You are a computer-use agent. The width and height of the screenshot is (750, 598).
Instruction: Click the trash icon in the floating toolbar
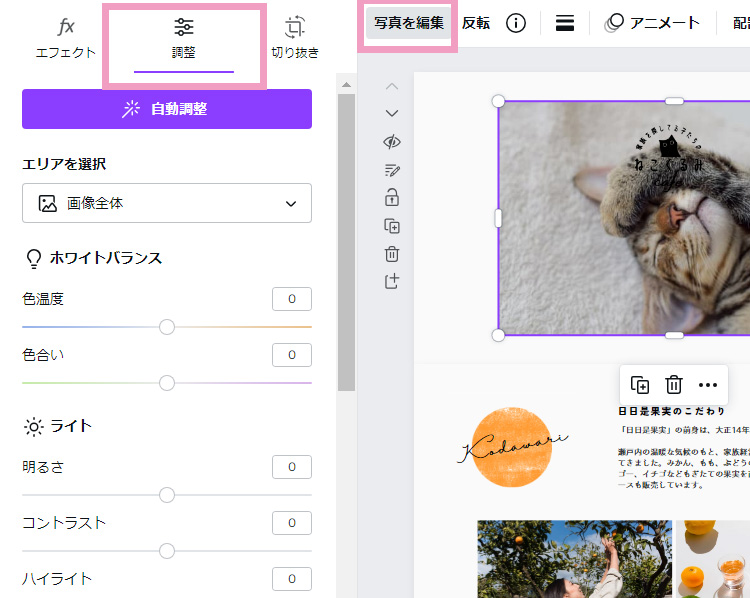pos(673,385)
